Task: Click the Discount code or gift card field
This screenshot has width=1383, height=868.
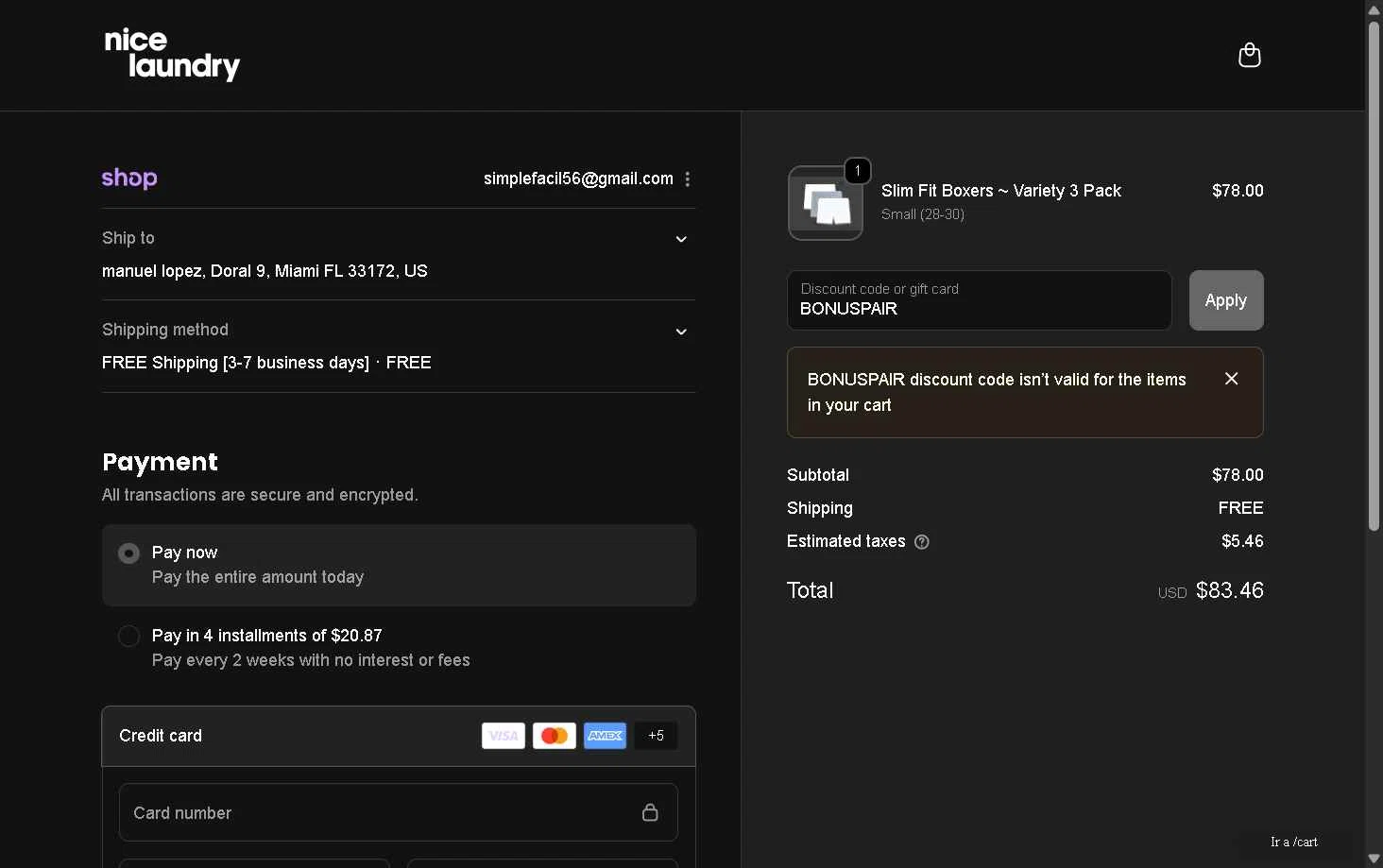Action: pos(980,300)
